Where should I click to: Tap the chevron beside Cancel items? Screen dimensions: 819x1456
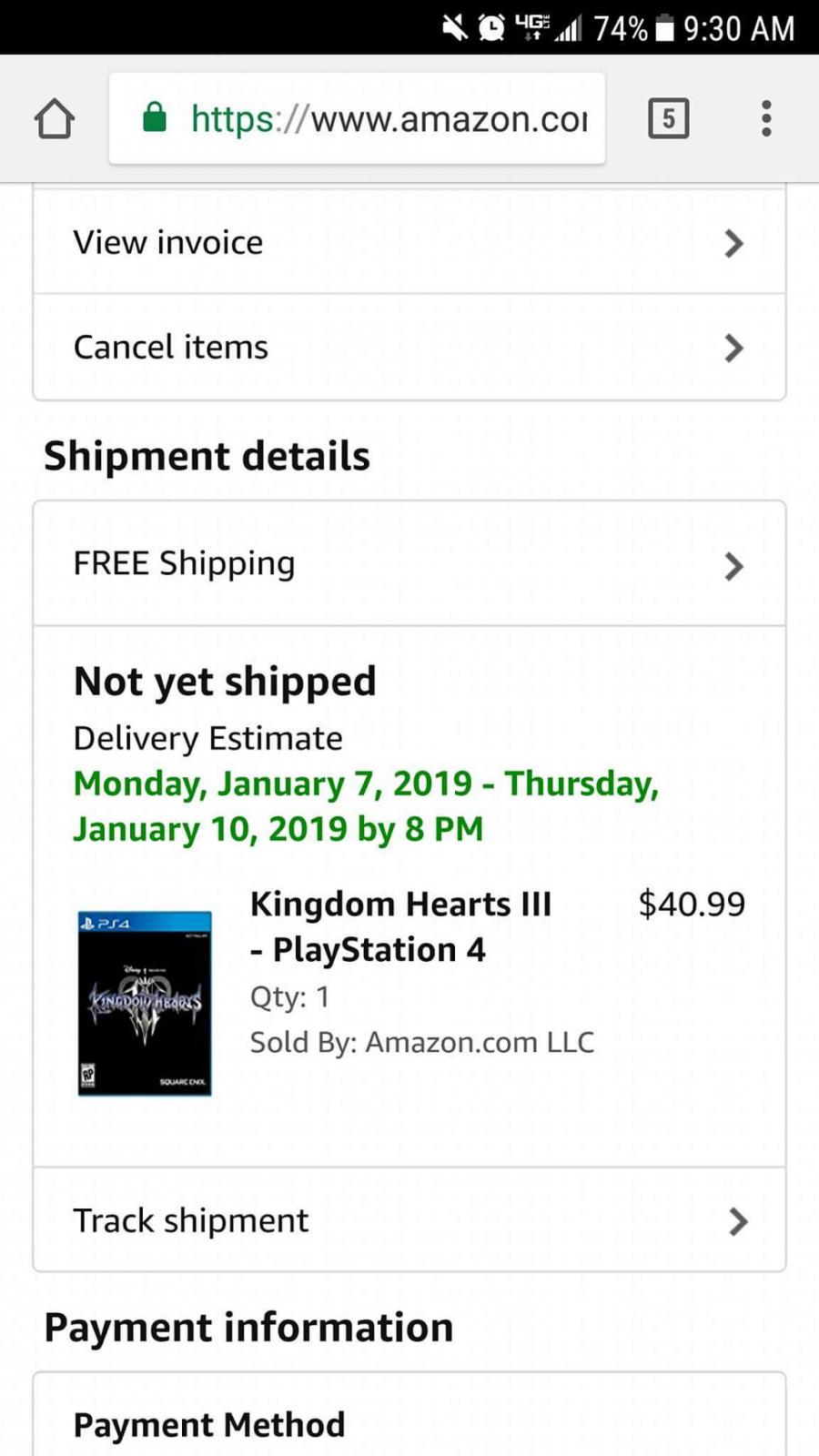coord(733,348)
